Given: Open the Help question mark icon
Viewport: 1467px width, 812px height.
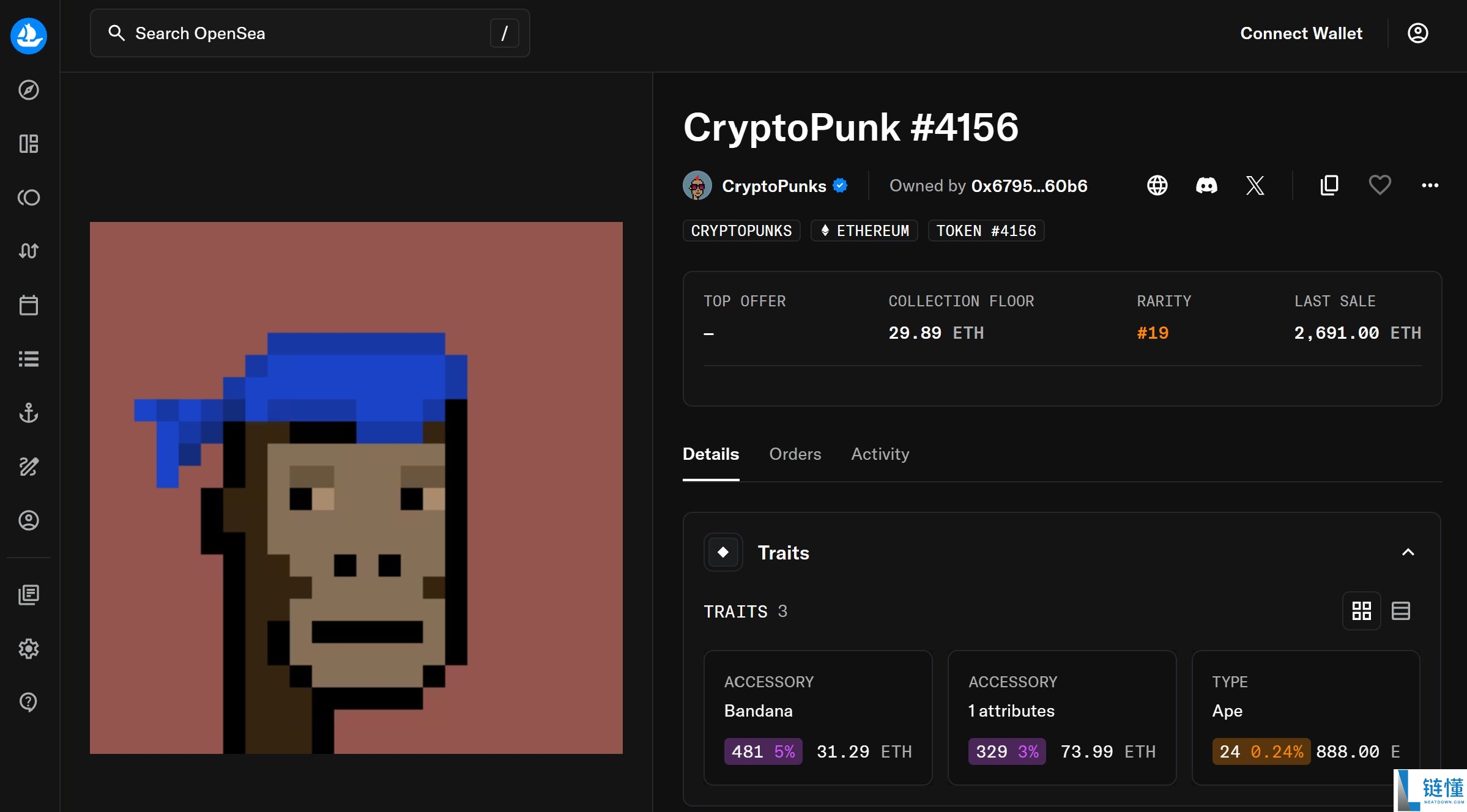Looking at the screenshot, I should 29,702.
